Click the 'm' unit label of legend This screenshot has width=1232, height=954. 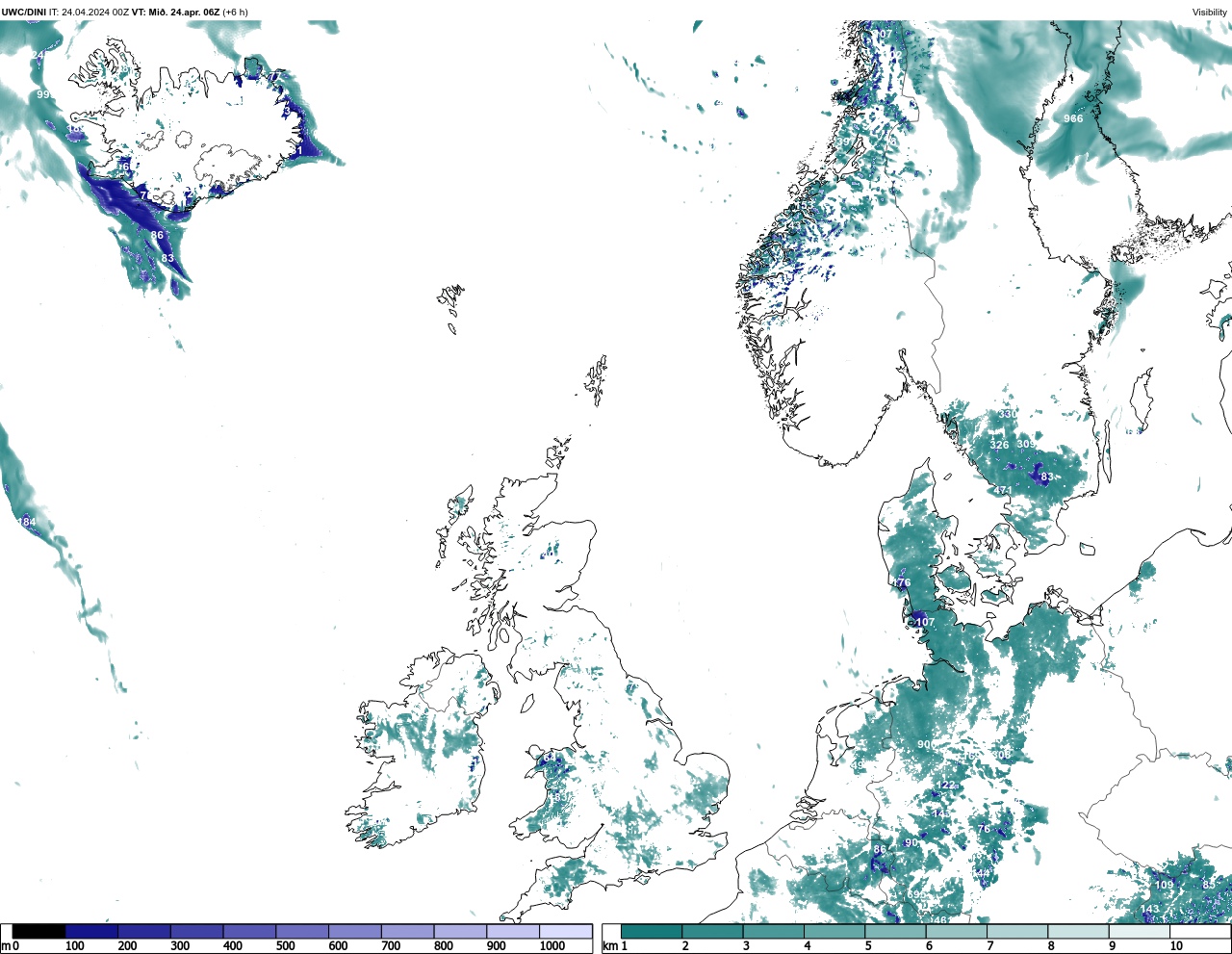[6, 946]
